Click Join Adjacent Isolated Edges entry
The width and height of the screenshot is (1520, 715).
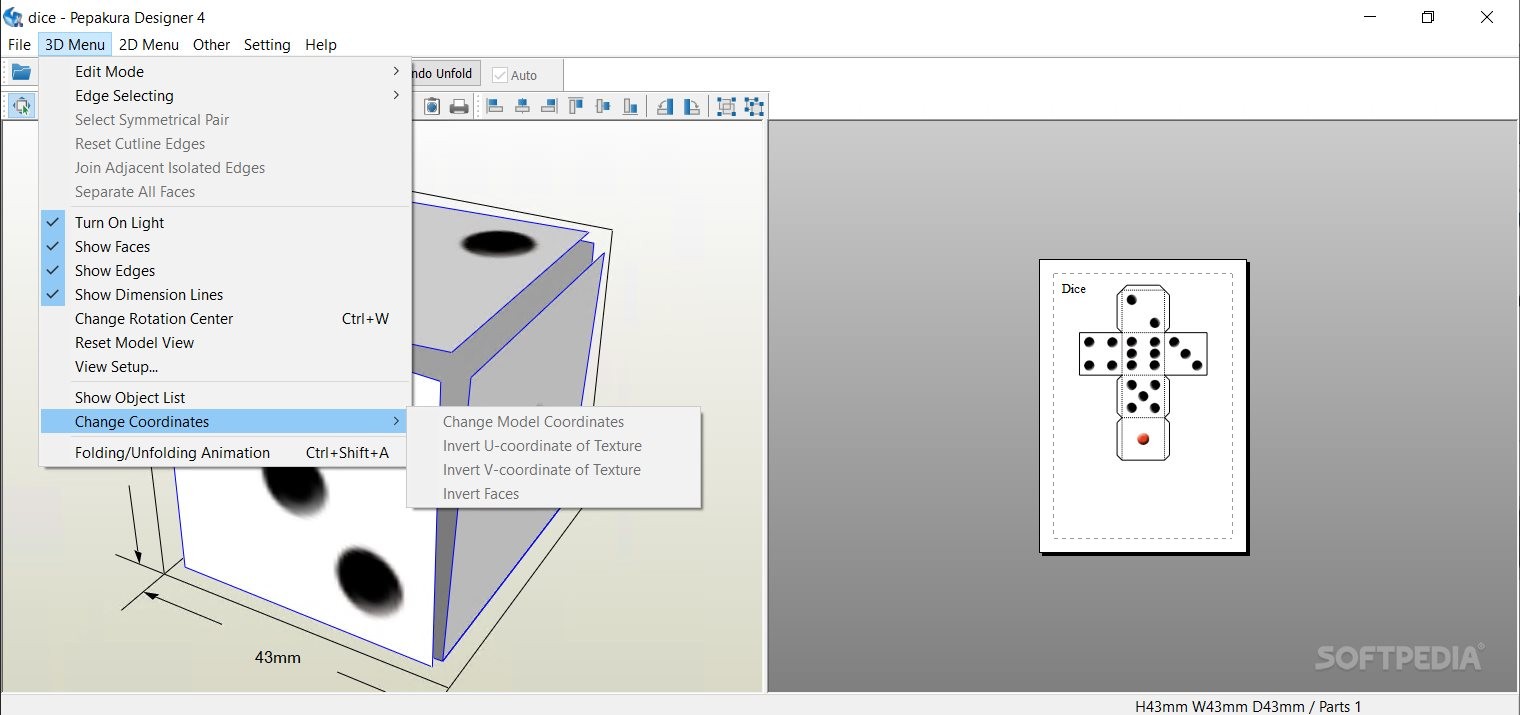225,168
